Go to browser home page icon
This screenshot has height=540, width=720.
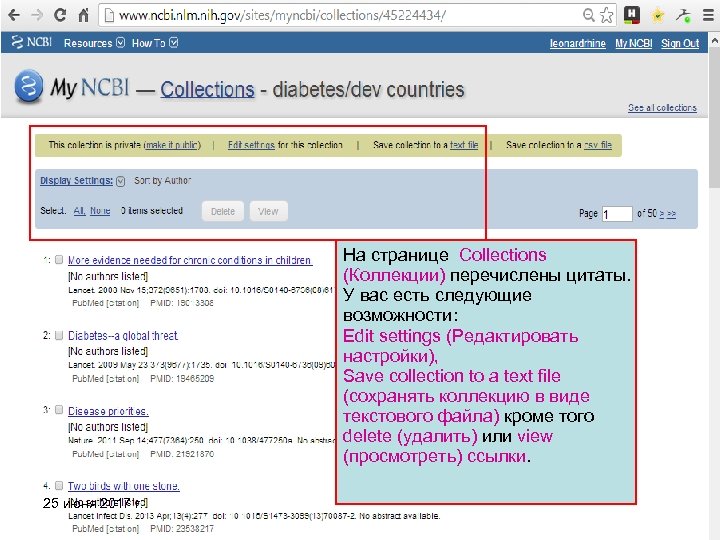click(x=83, y=16)
